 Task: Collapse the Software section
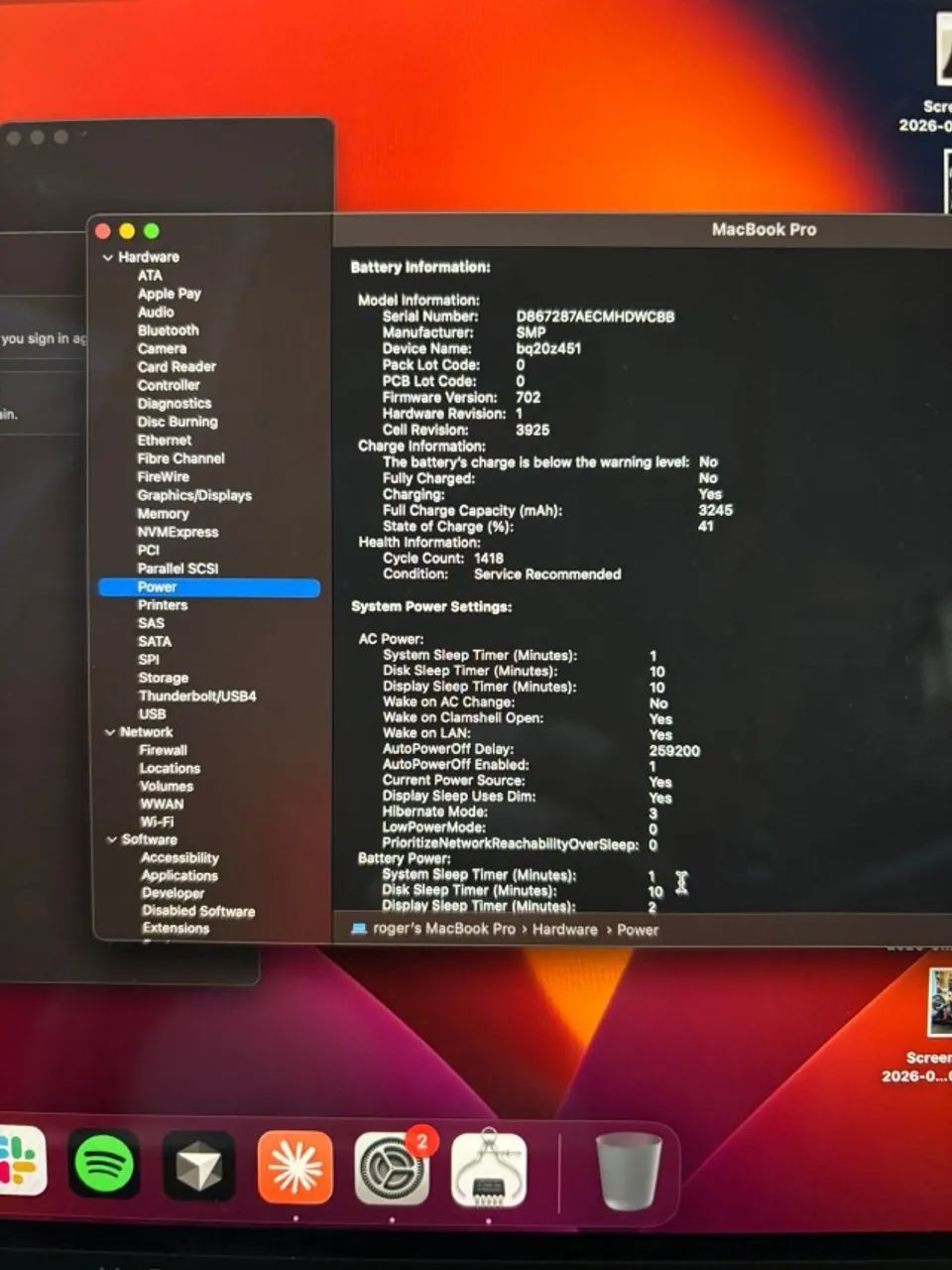click(111, 839)
